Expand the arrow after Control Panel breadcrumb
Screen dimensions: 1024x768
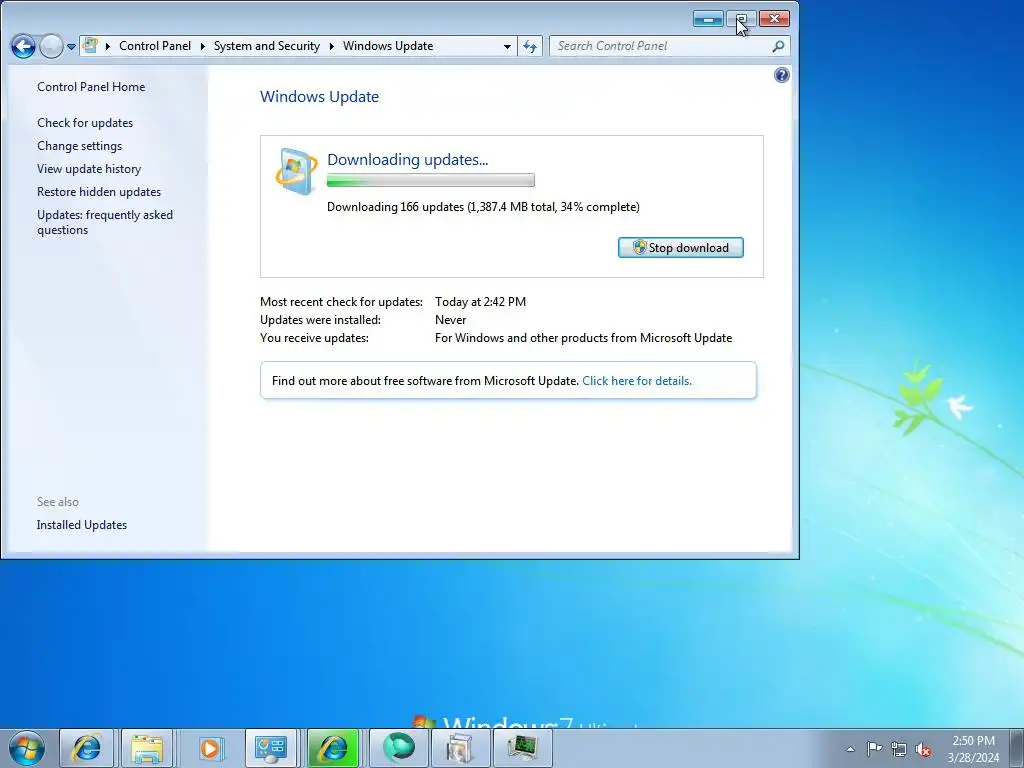(202, 46)
